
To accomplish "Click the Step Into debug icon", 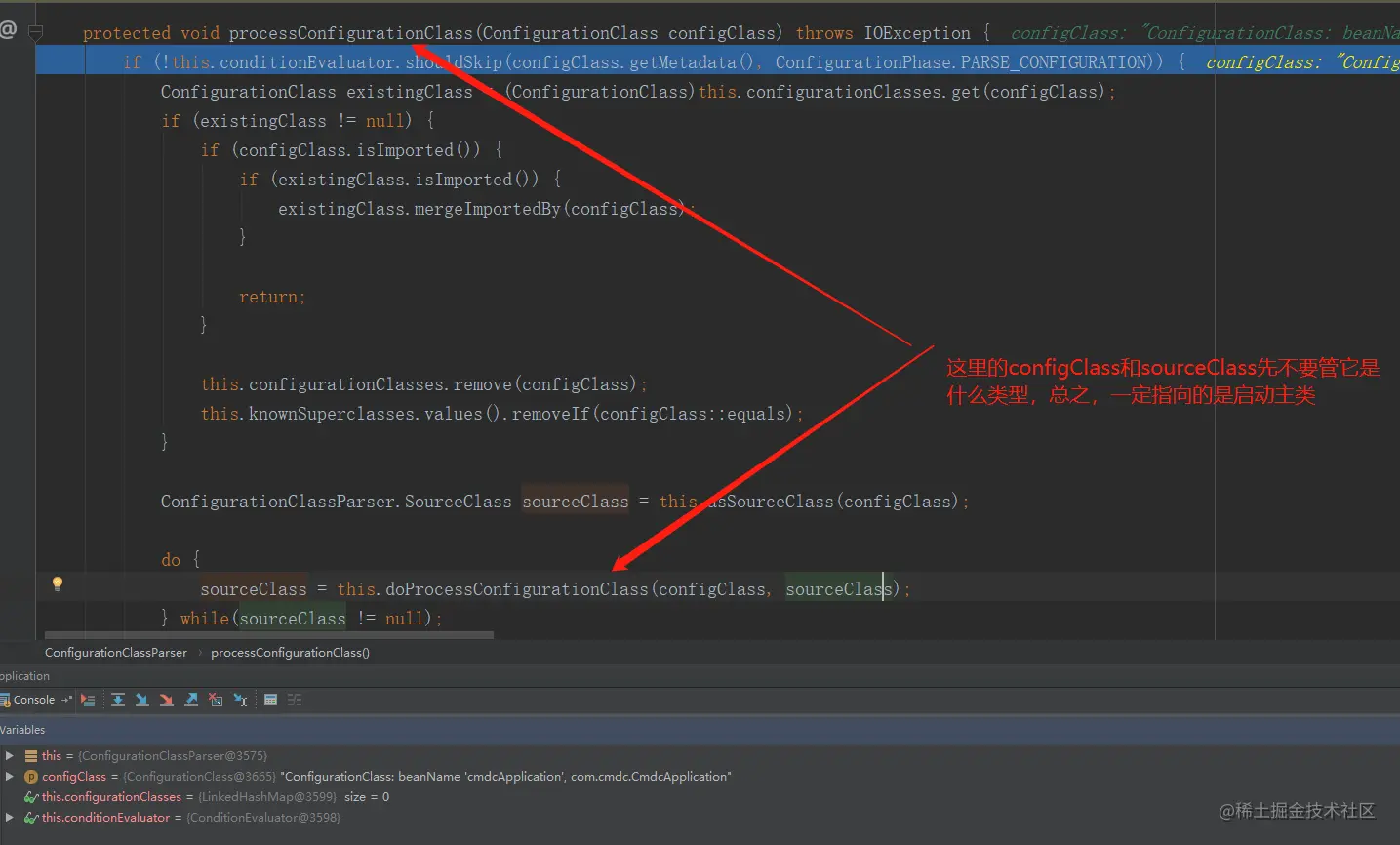I will point(142,700).
